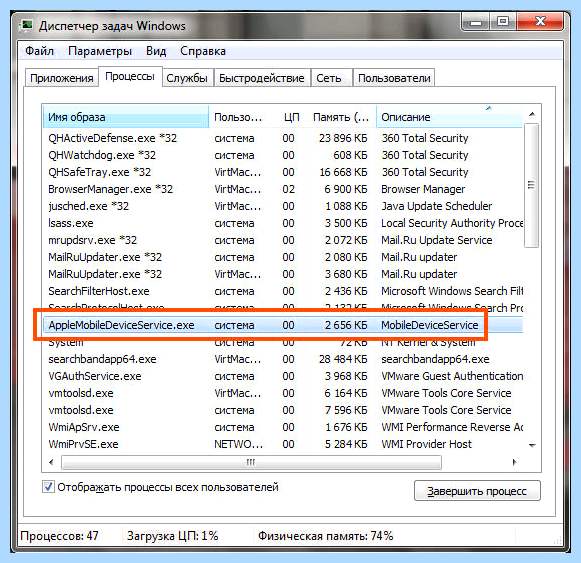Select the SearchFilterHost.exe process
The image size is (581, 563).
pos(283,291)
